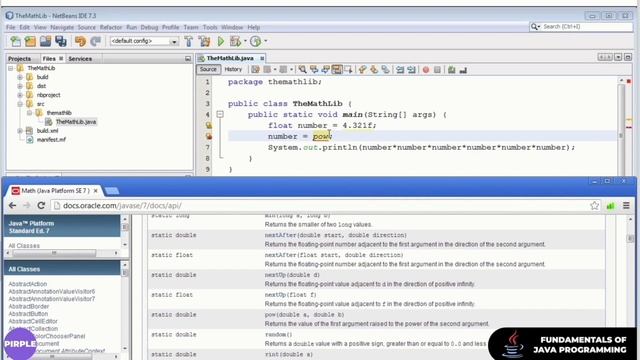Click the Build Project hammer icon
Screen dimensions: 640x360
(189, 41)
